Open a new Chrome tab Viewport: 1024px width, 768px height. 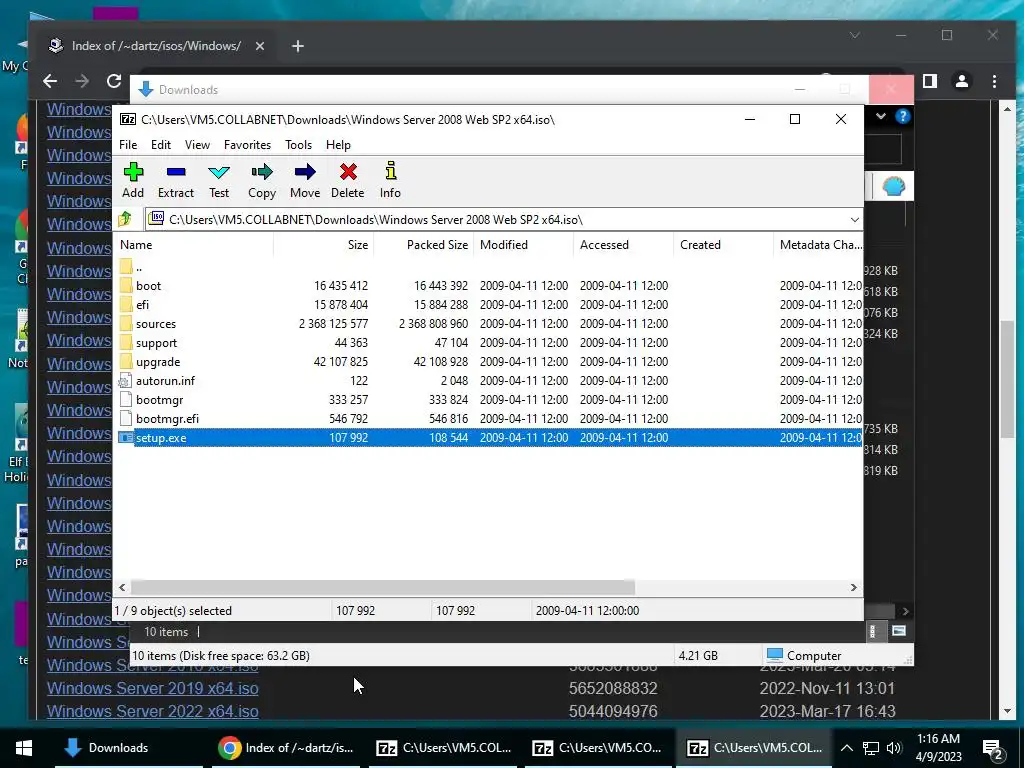point(298,46)
